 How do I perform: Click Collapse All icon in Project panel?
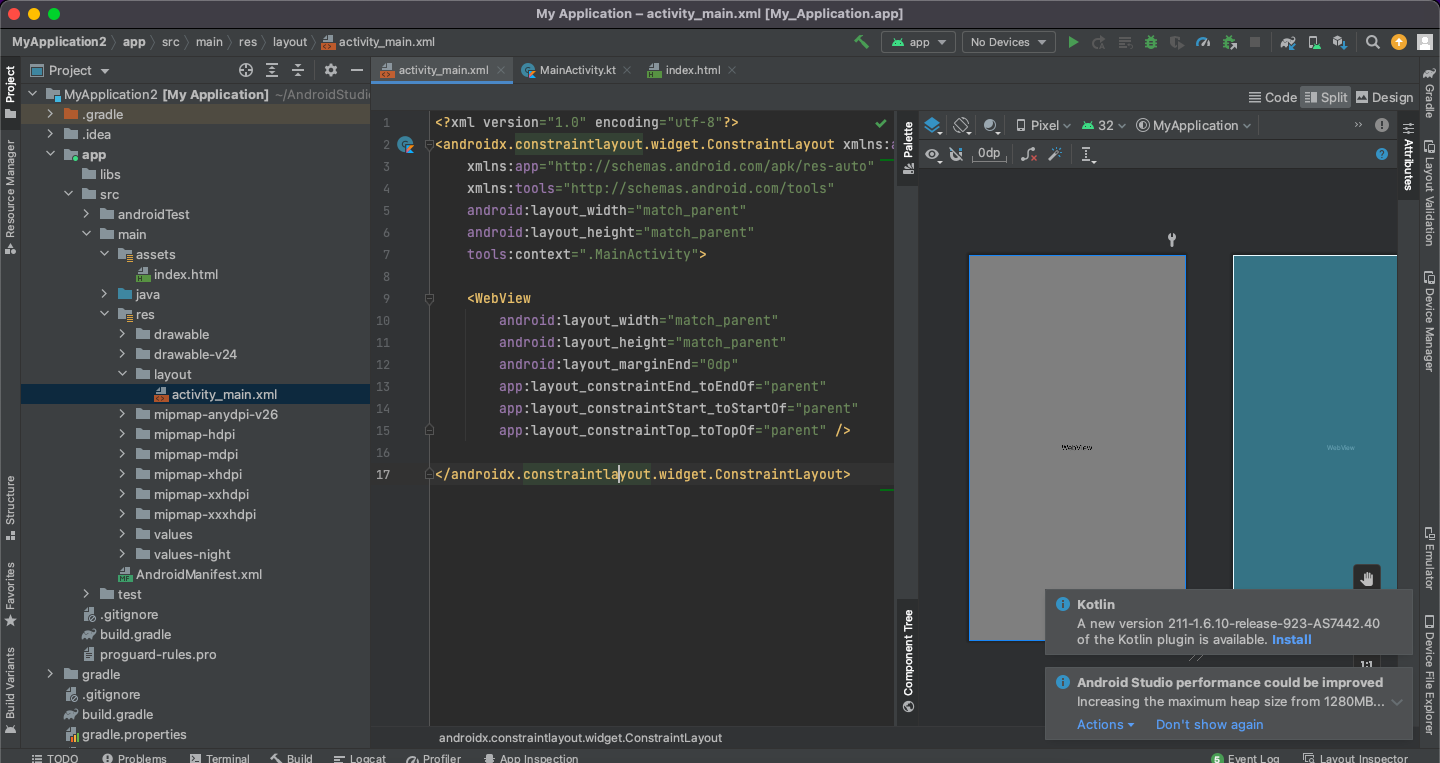pyautogui.click(x=298, y=70)
